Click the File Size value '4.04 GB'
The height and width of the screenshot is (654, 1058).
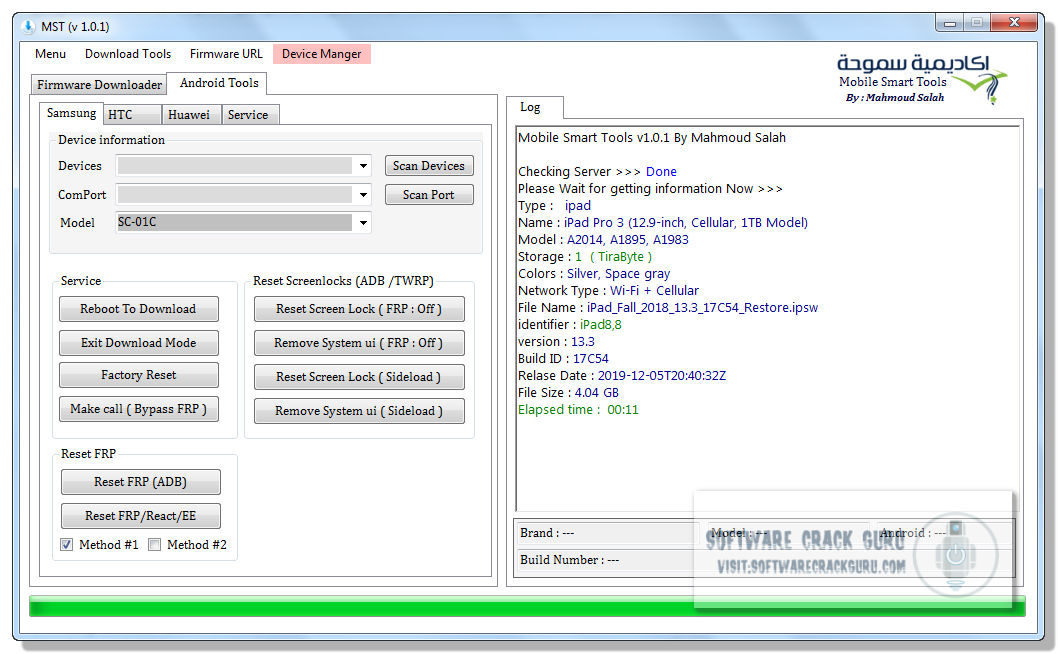tap(596, 393)
